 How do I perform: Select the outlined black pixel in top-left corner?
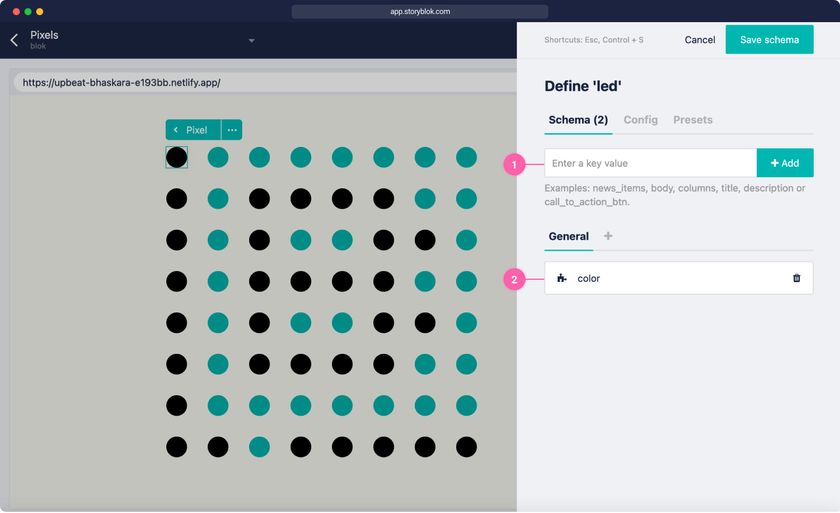177,157
